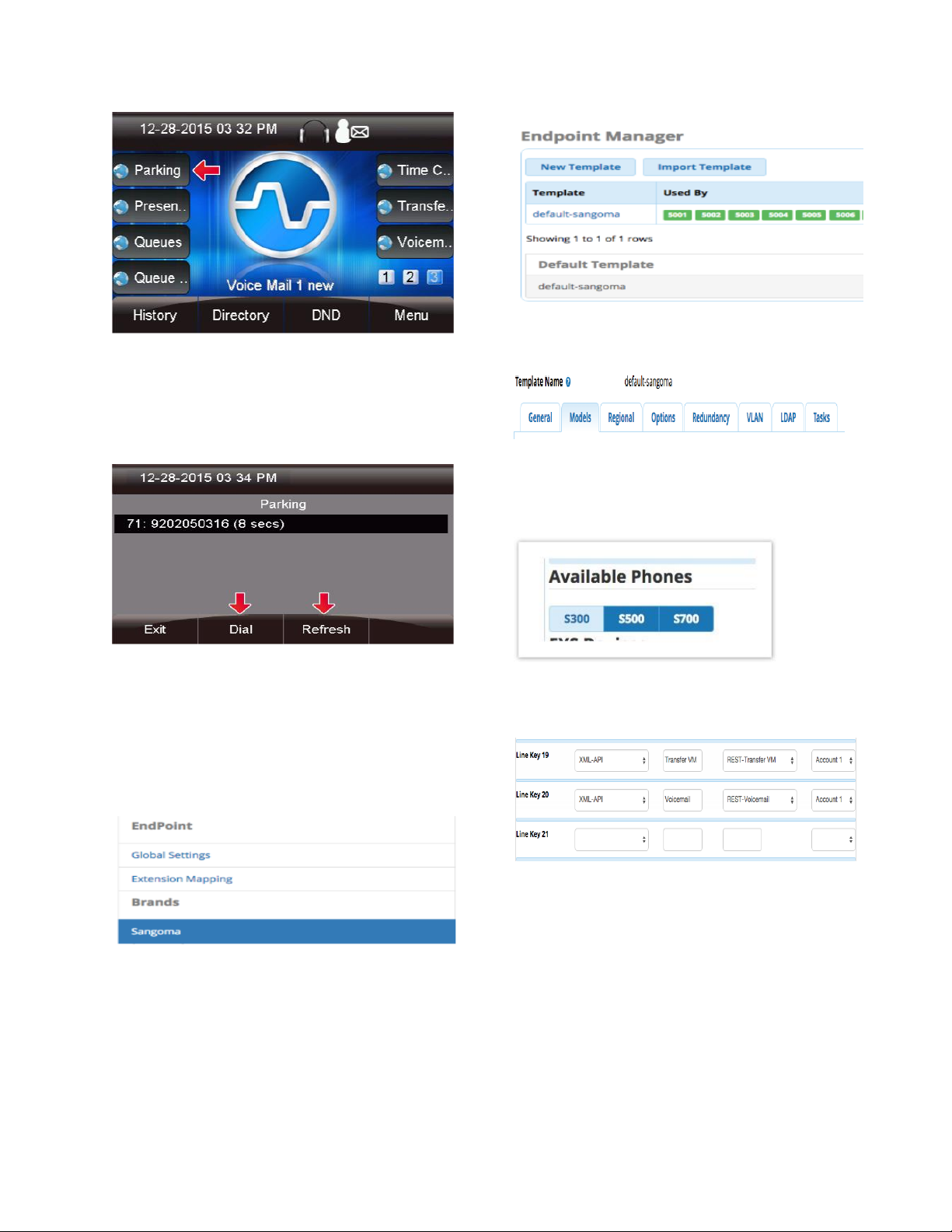
Task: Open Line Key 19 REST-Transfer VM dropdown
Action: [760, 760]
